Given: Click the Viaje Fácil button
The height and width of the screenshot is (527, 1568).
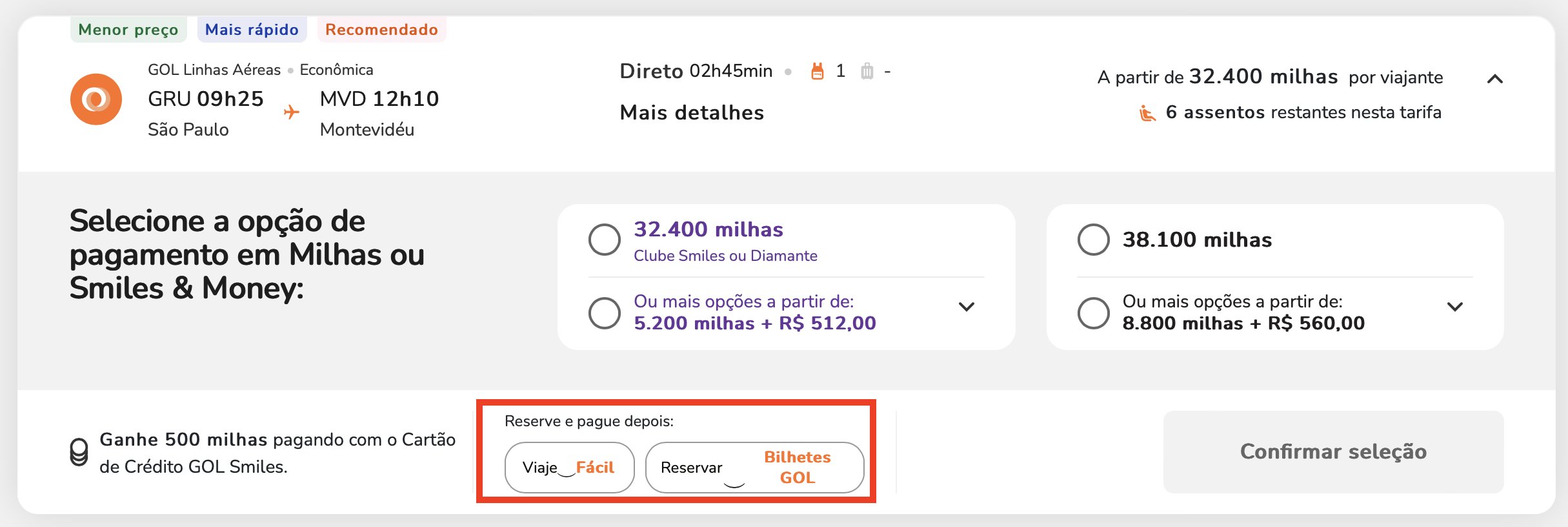Looking at the screenshot, I should 569,468.
